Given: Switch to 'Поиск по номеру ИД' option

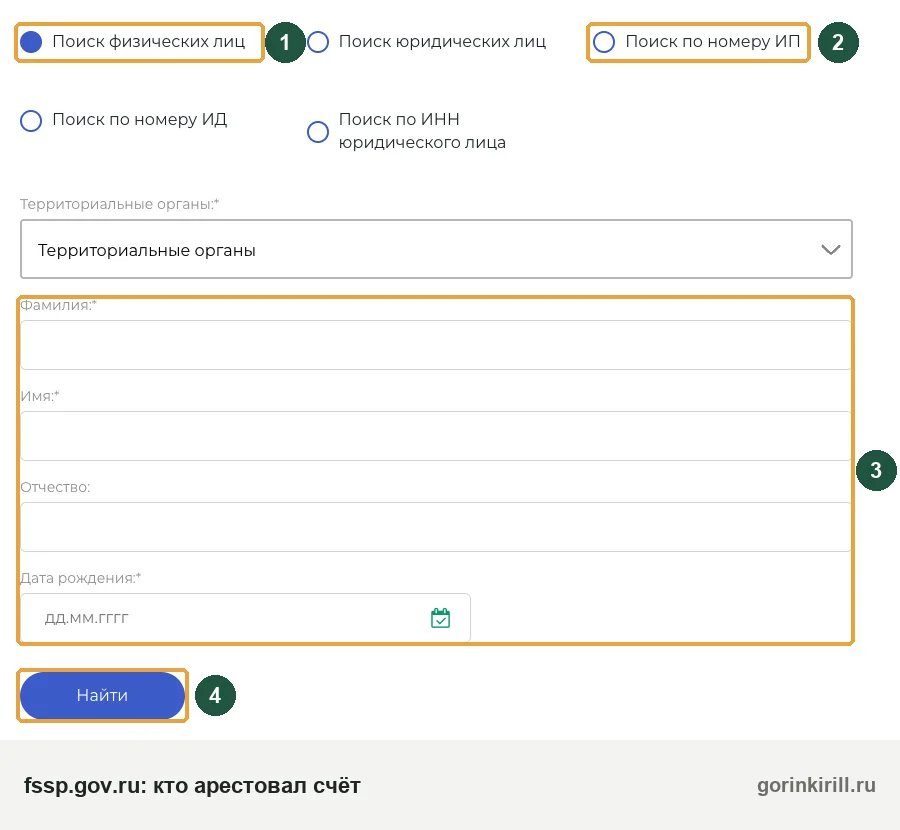Looking at the screenshot, I should (x=31, y=121).
